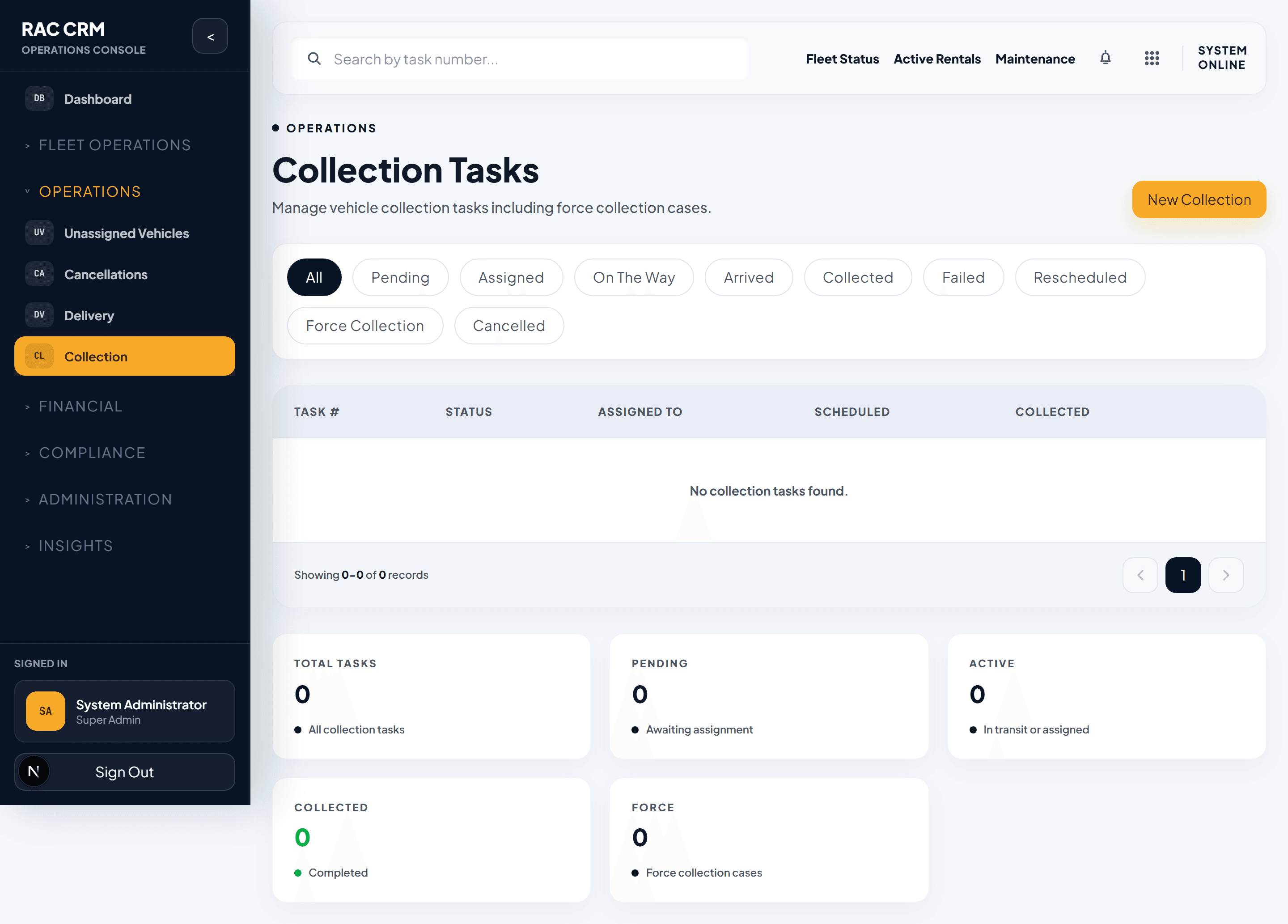
Task: Click the SA user avatar
Action: pos(46,711)
